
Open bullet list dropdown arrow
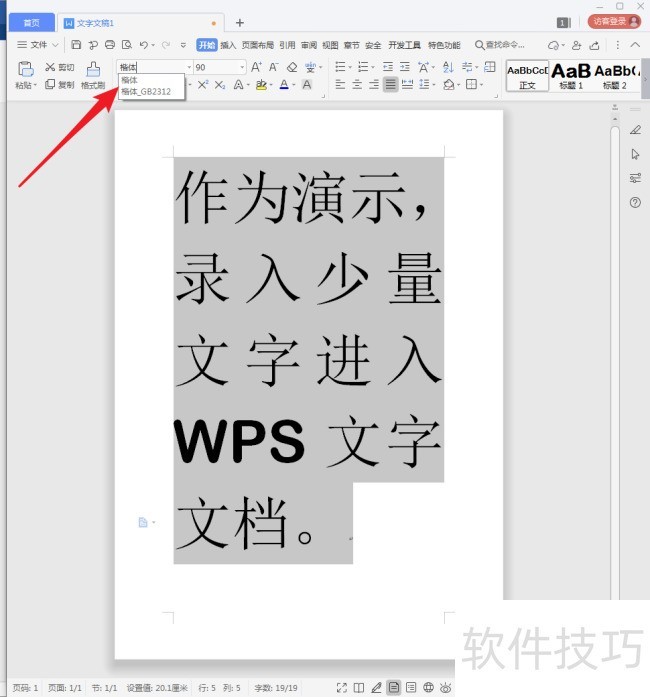(350, 68)
